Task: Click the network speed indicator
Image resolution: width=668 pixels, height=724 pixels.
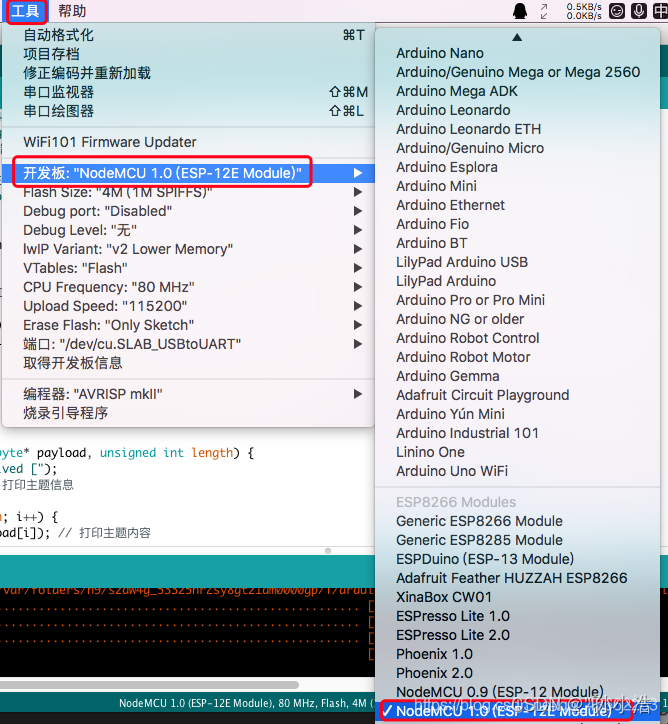Action: 584,11
